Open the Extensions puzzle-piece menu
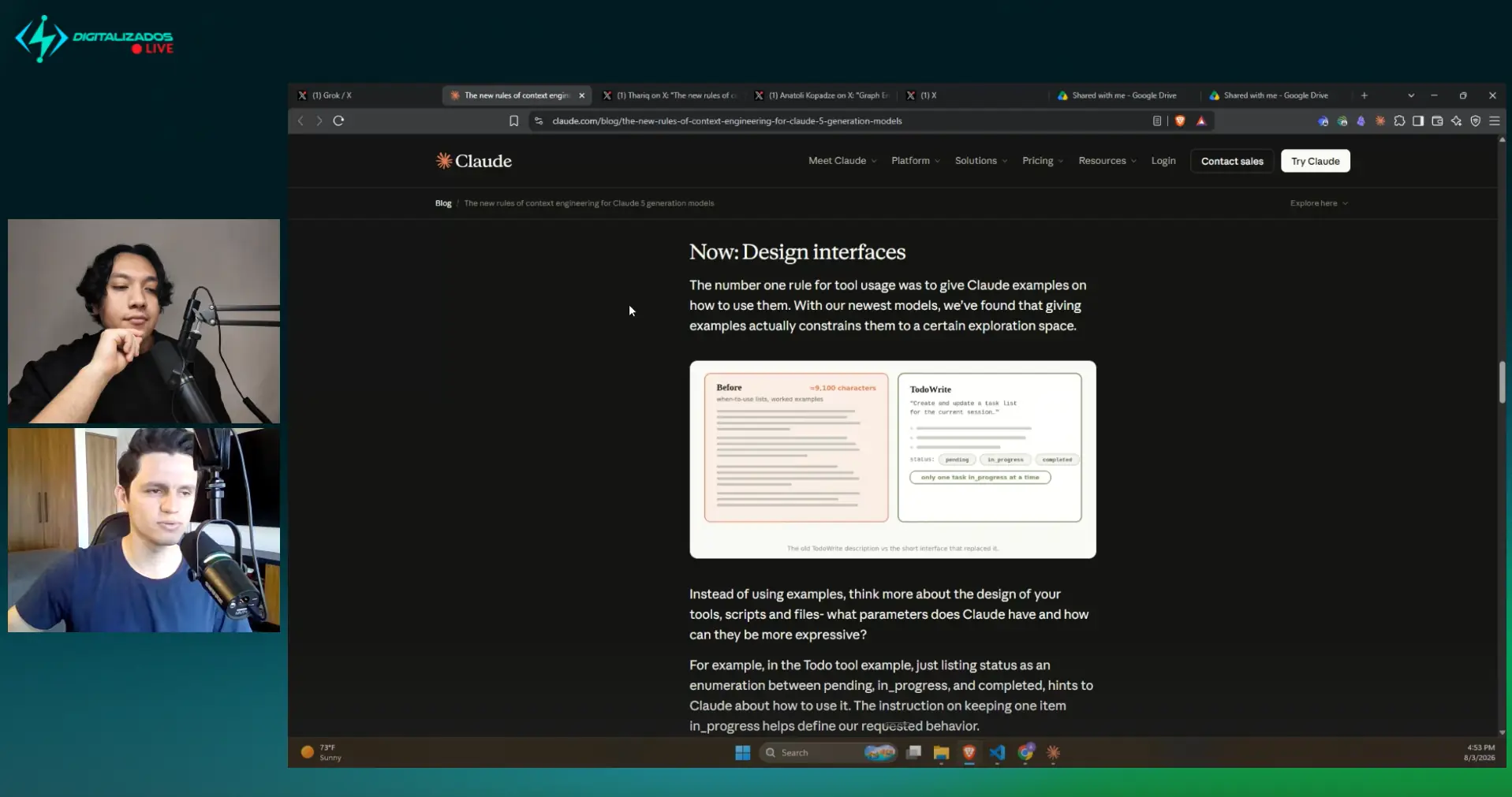Viewport: 1512px width, 797px height. (x=1399, y=121)
